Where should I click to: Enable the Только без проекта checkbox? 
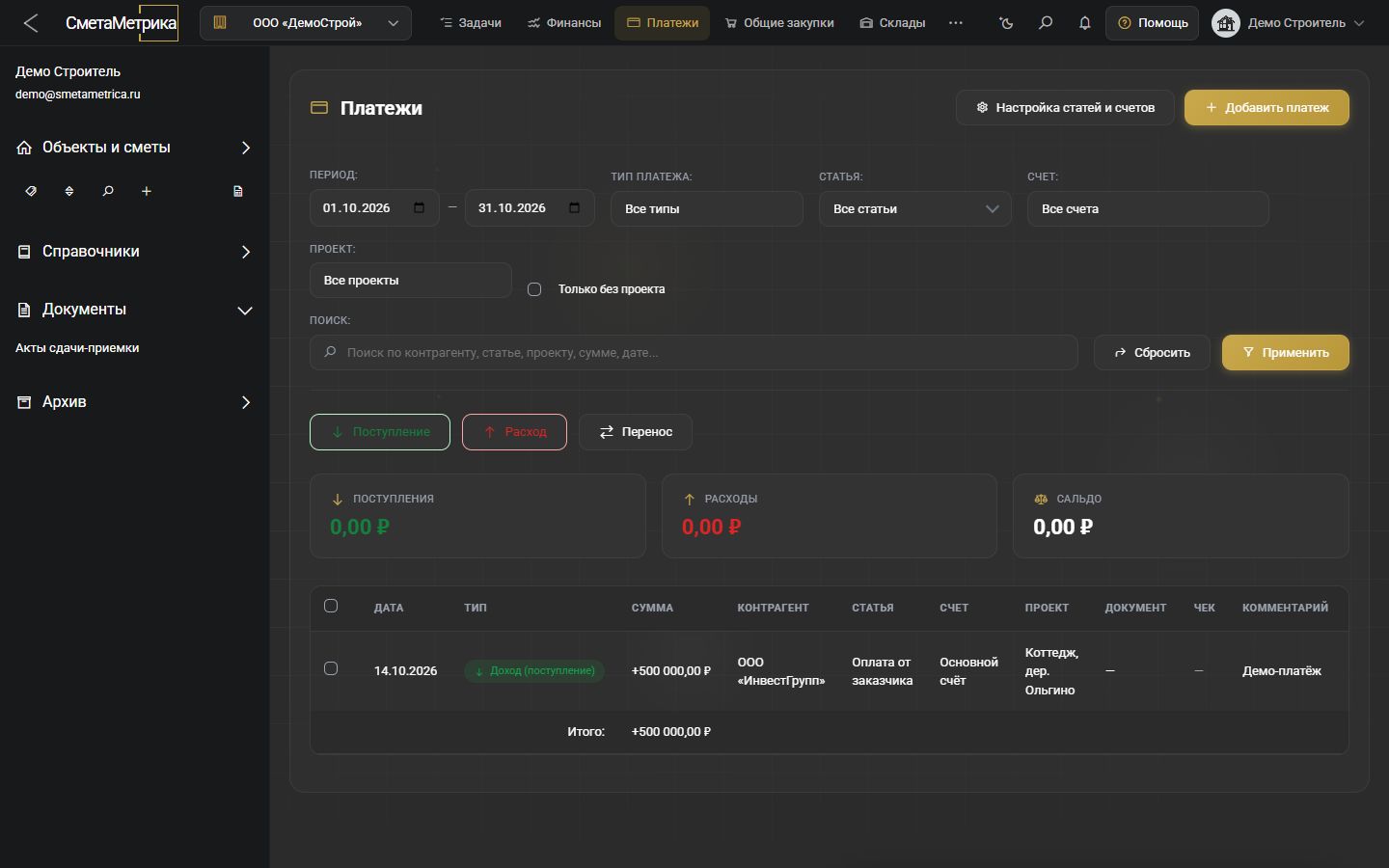pyautogui.click(x=534, y=289)
